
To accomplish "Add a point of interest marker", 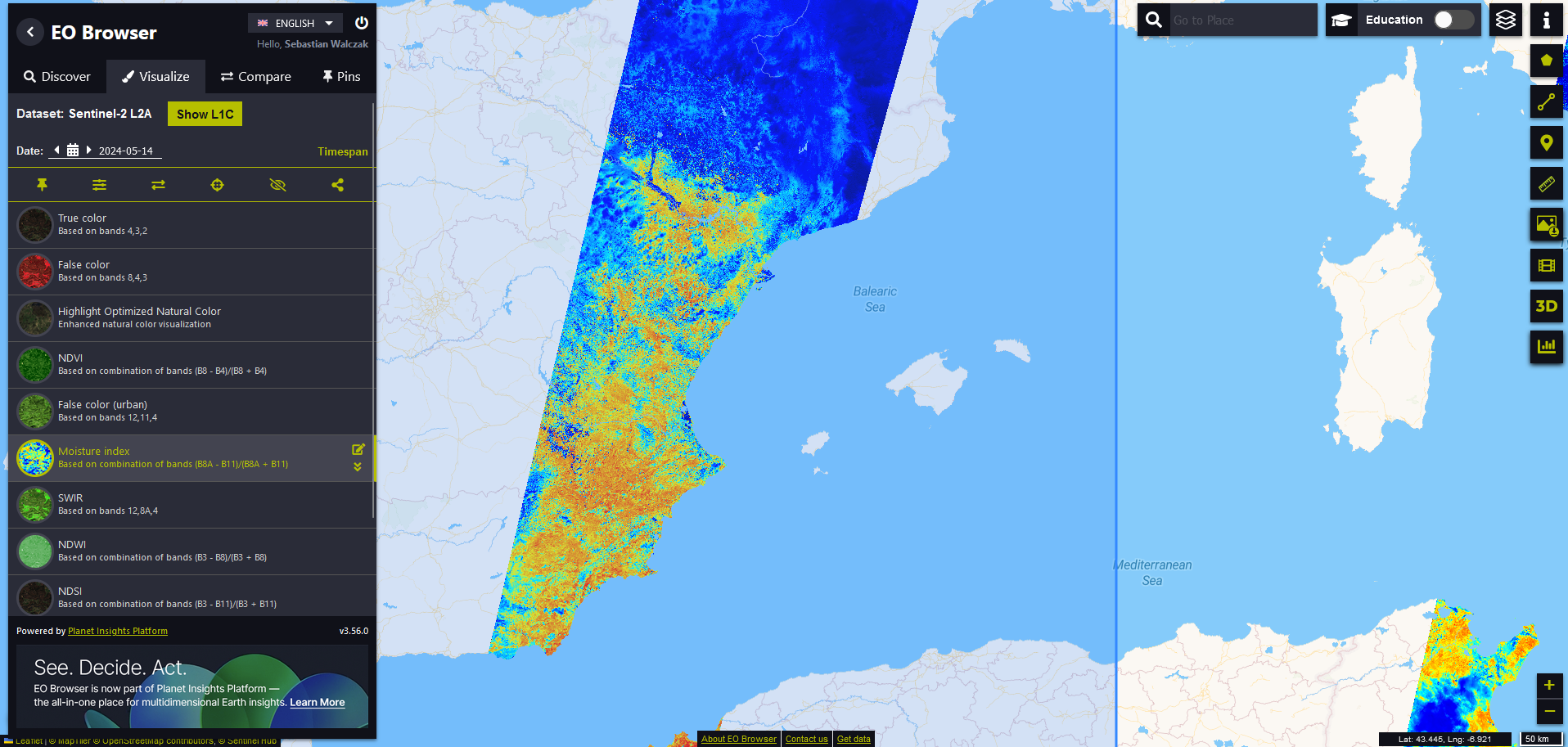I will (x=1546, y=142).
